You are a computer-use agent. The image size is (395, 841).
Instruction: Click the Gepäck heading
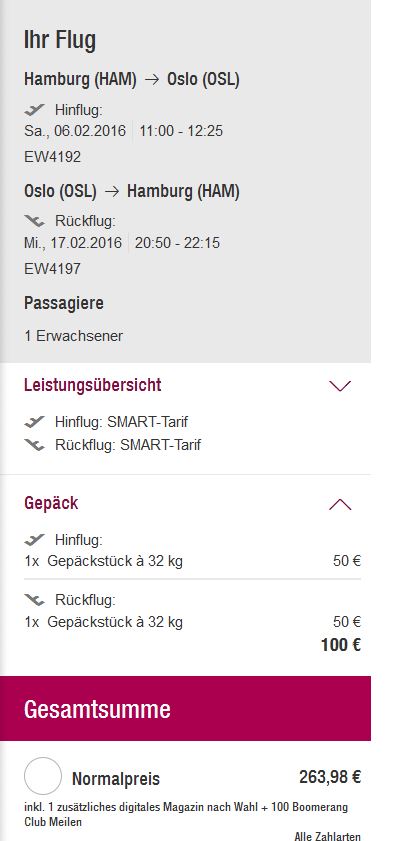tap(51, 503)
